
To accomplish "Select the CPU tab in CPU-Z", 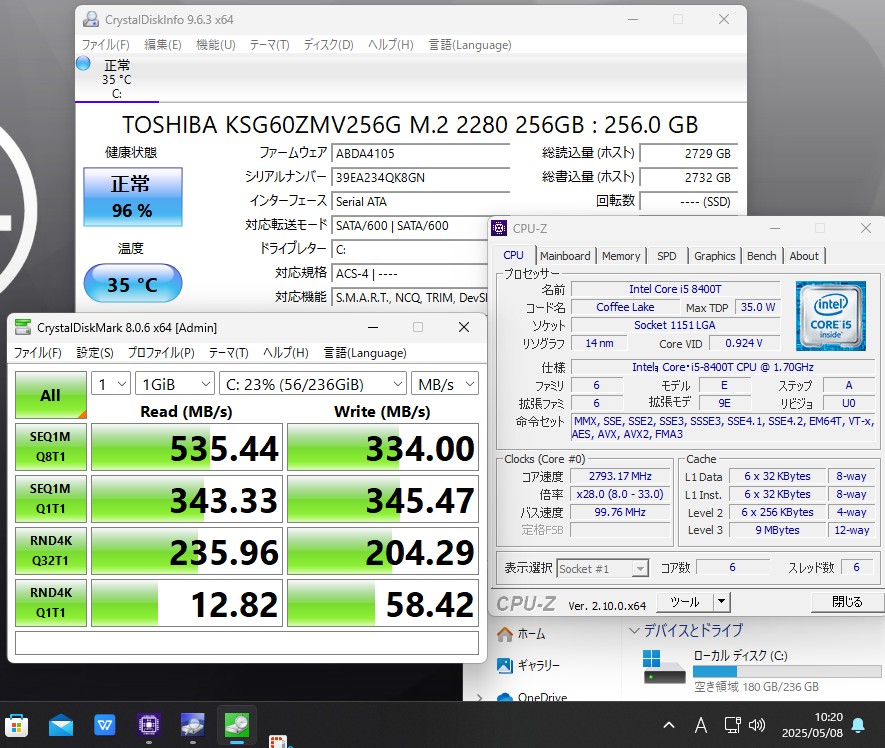I will pos(514,255).
